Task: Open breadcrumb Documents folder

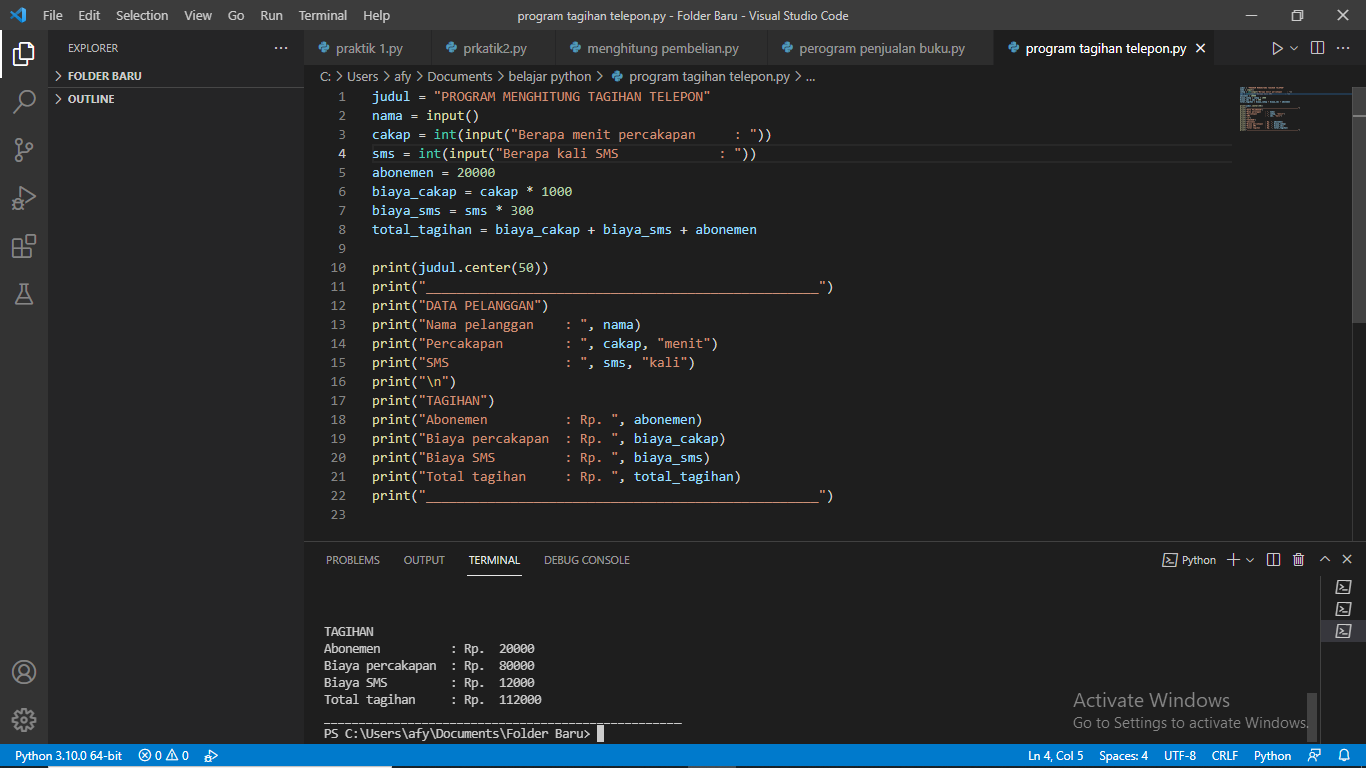Action: pyautogui.click(x=460, y=76)
